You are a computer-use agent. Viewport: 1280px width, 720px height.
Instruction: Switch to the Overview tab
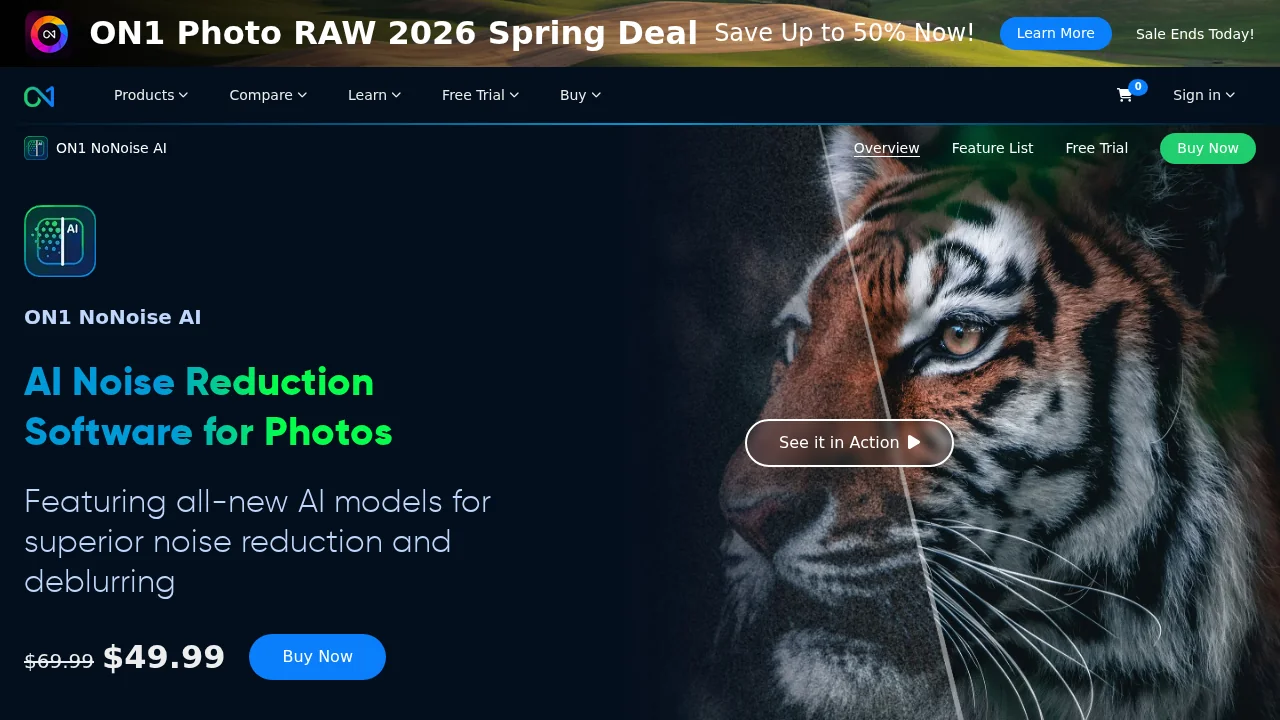coord(887,148)
